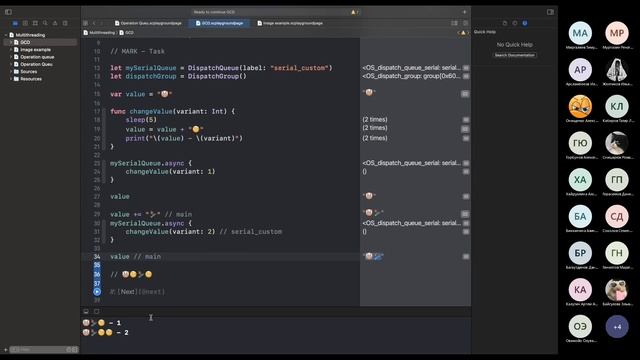Click the console output line ending with '- 2'
Image resolution: width=640 pixels, height=360 pixels.
pos(105,333)
